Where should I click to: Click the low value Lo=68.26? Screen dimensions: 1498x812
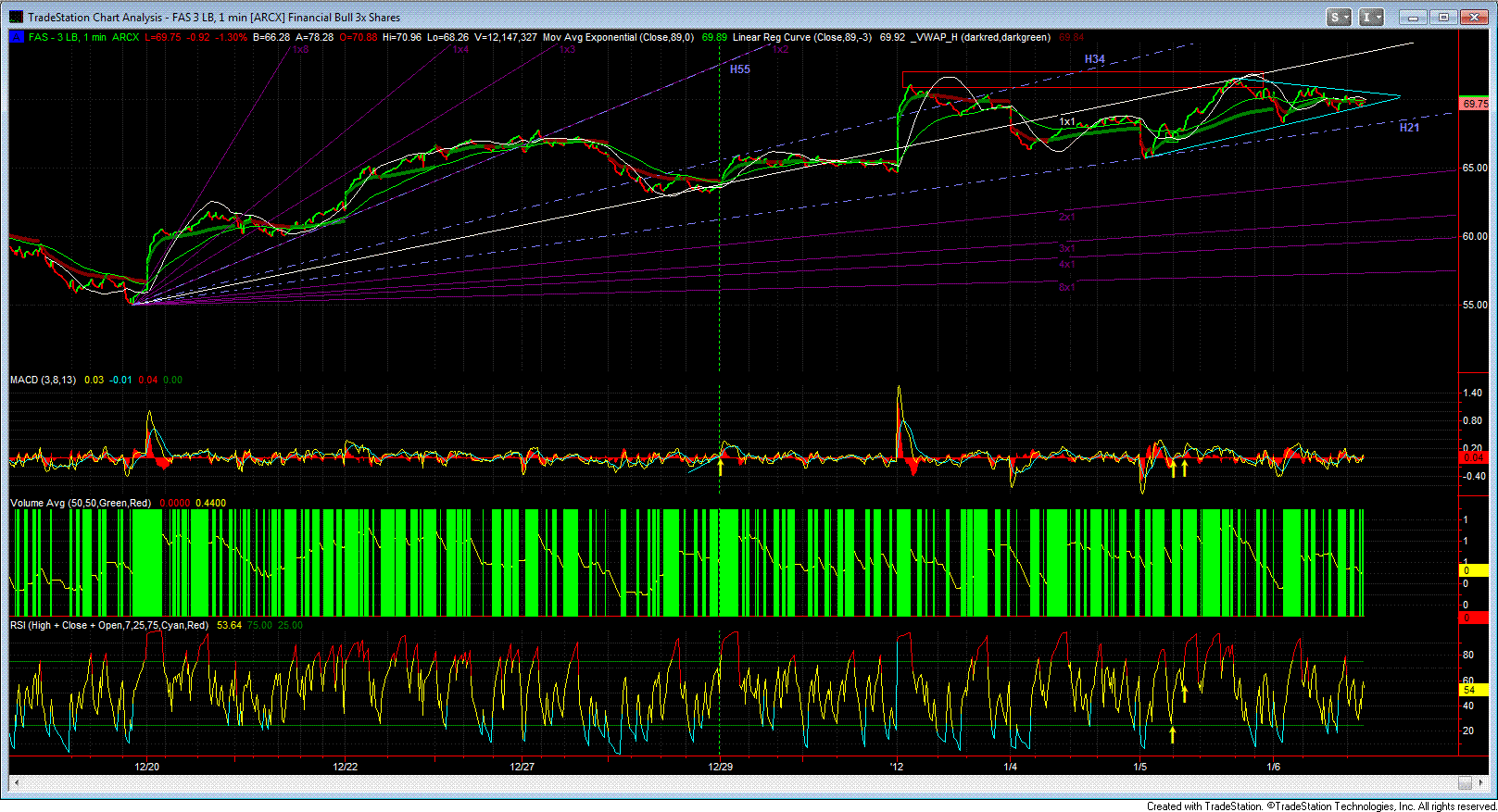448,37
